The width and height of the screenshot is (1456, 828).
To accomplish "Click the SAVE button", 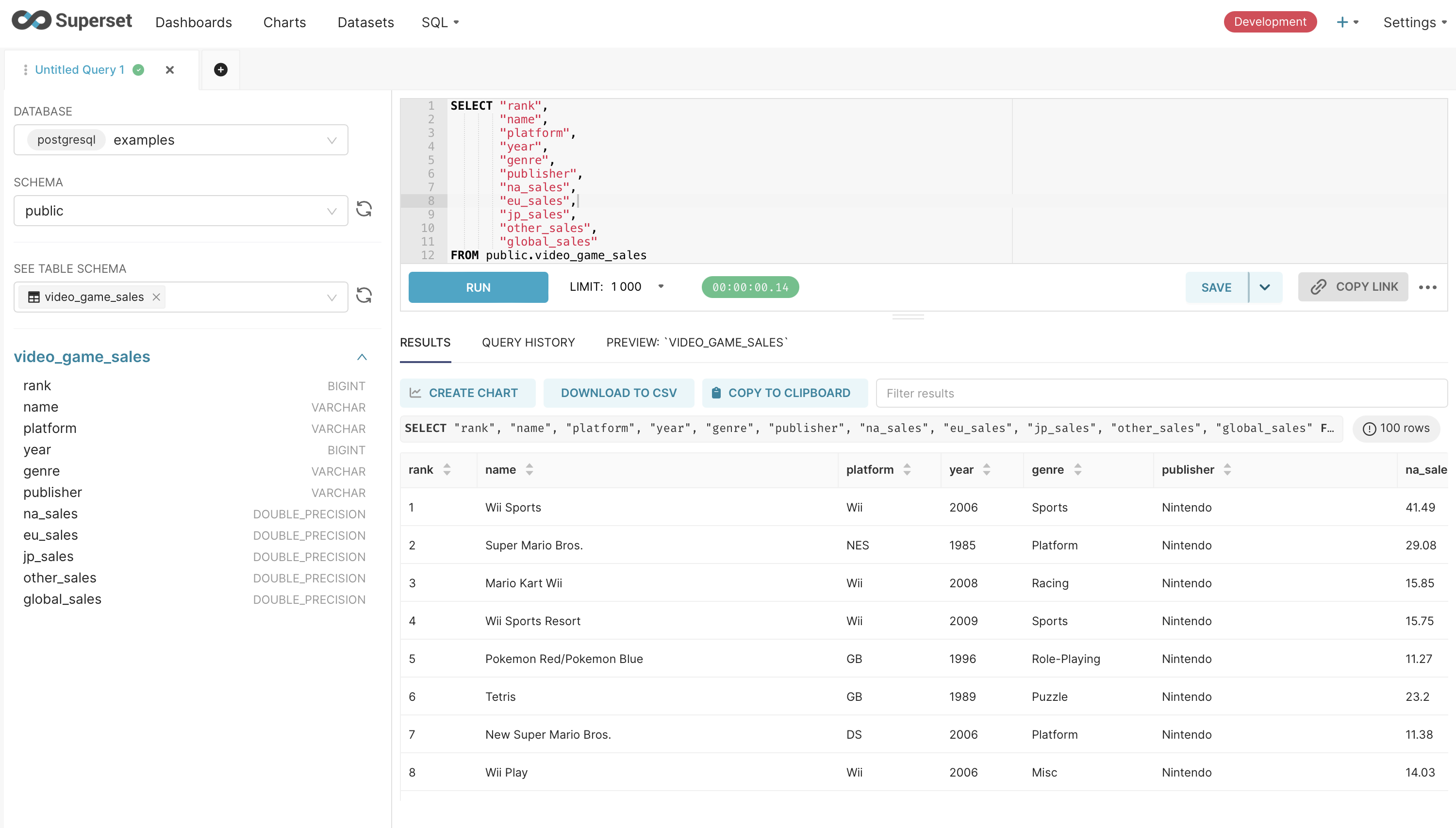I will (x=1216, y=287).
